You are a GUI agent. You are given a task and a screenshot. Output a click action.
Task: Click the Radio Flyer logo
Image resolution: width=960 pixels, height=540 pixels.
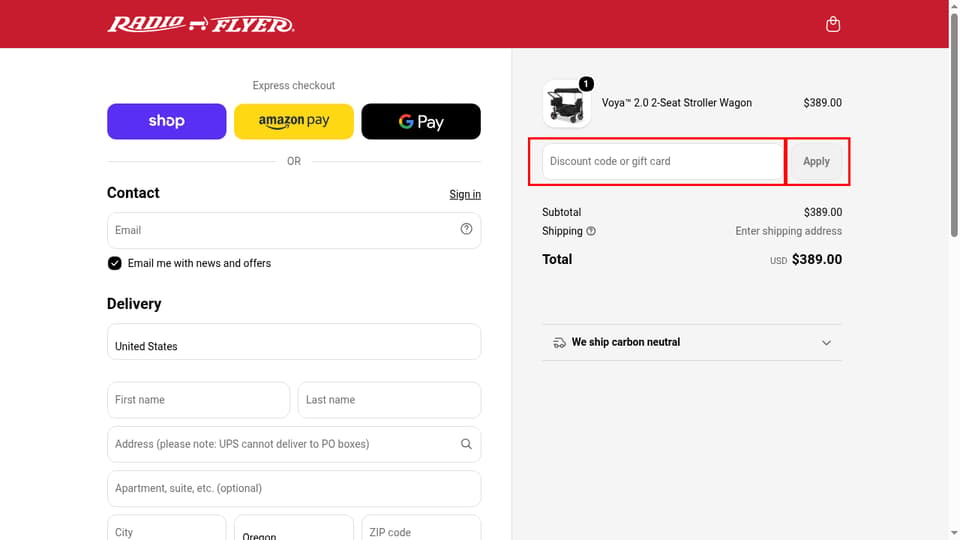(x=201, y=24)
